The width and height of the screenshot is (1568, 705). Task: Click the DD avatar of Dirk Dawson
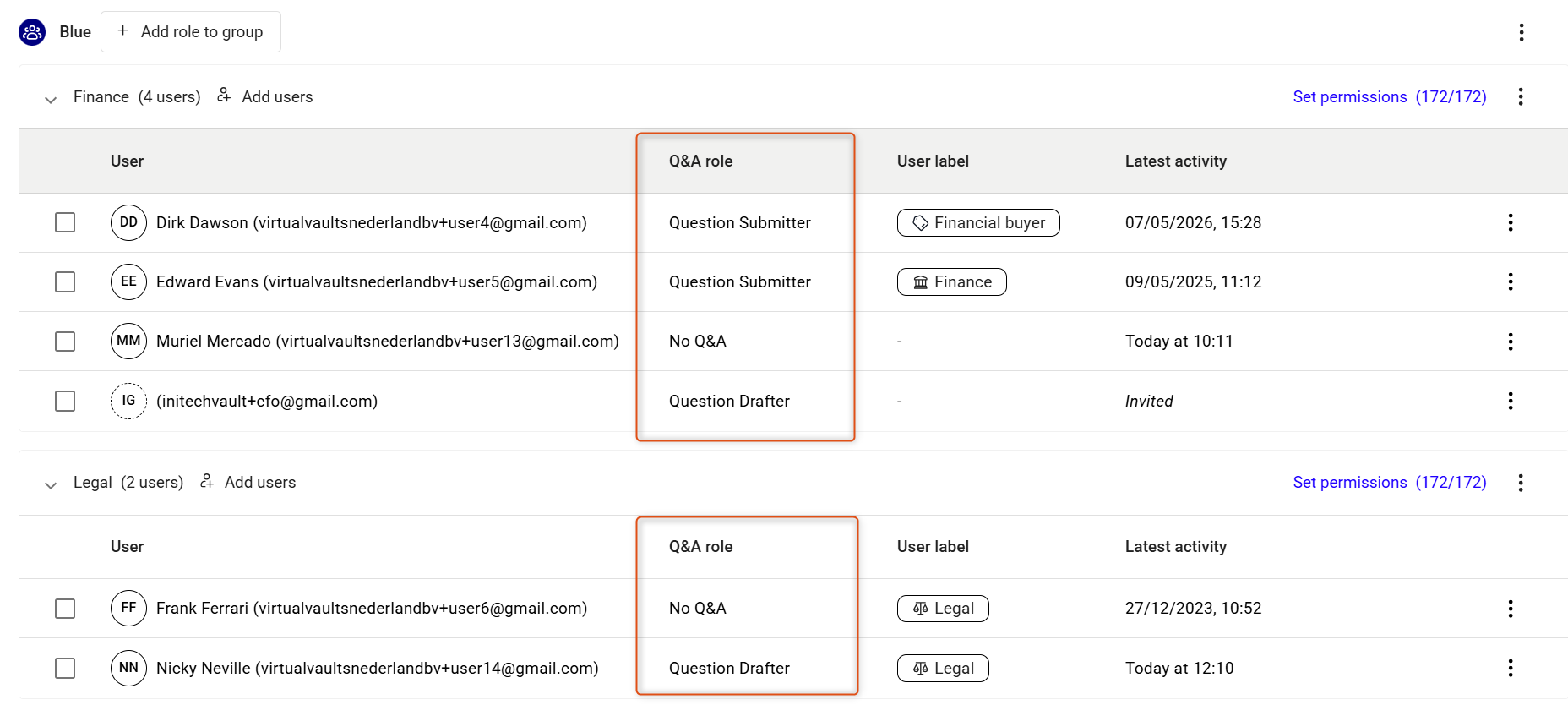128,222
